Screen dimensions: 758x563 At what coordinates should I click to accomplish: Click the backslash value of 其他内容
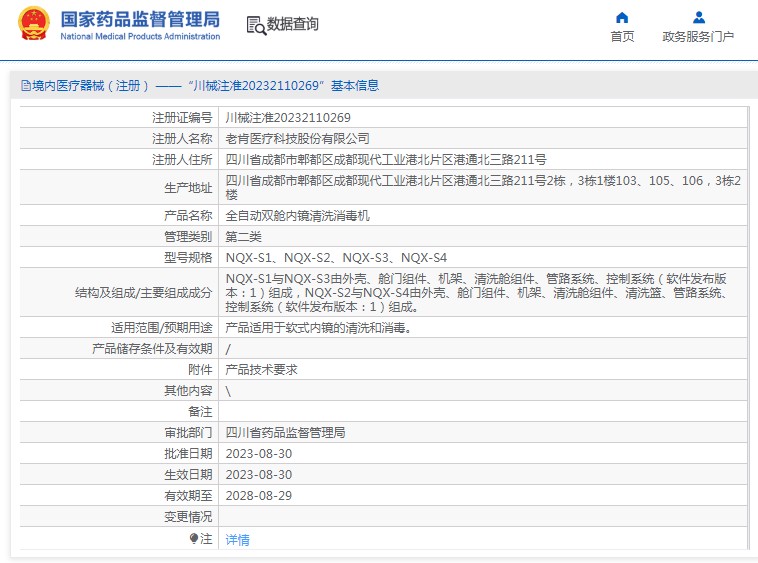pos(228,391)
